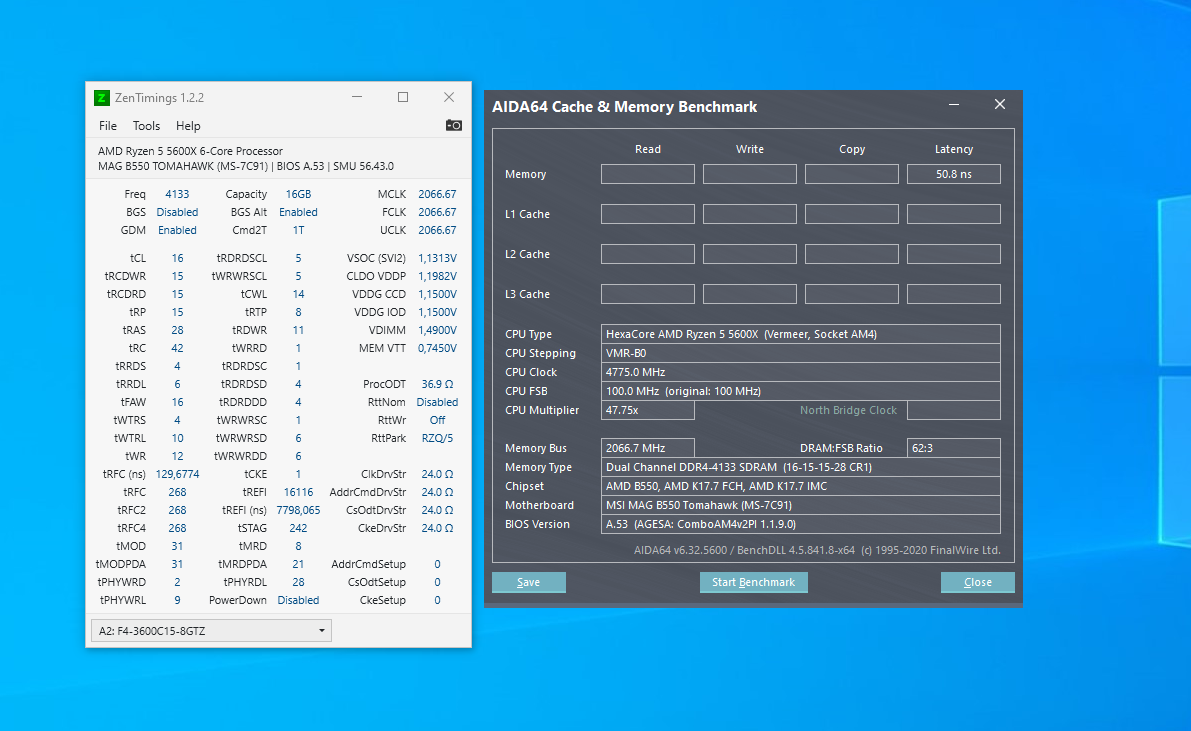Click the tREFI (ns) value 7798,065

point(299,511)
